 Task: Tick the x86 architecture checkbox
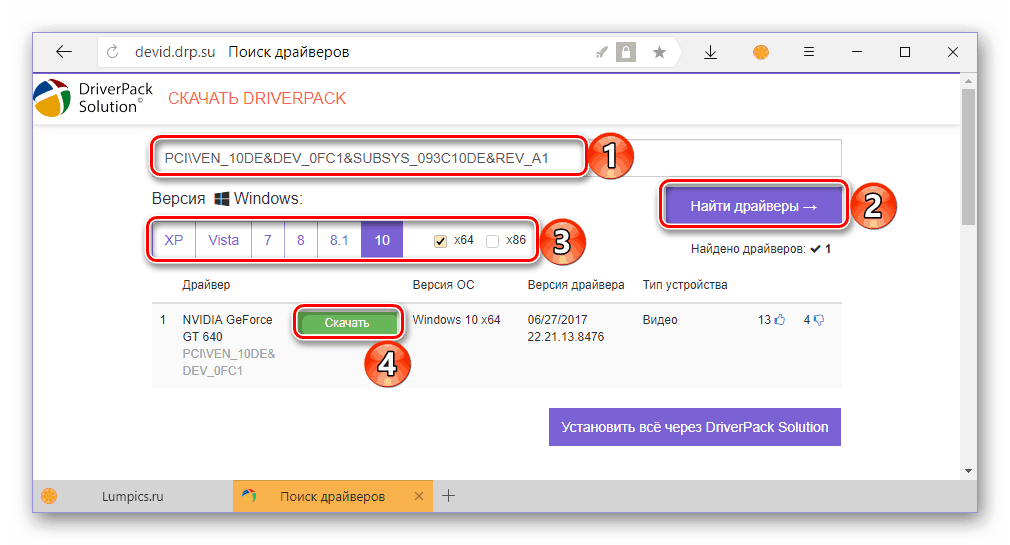click(x=493, y=241)
